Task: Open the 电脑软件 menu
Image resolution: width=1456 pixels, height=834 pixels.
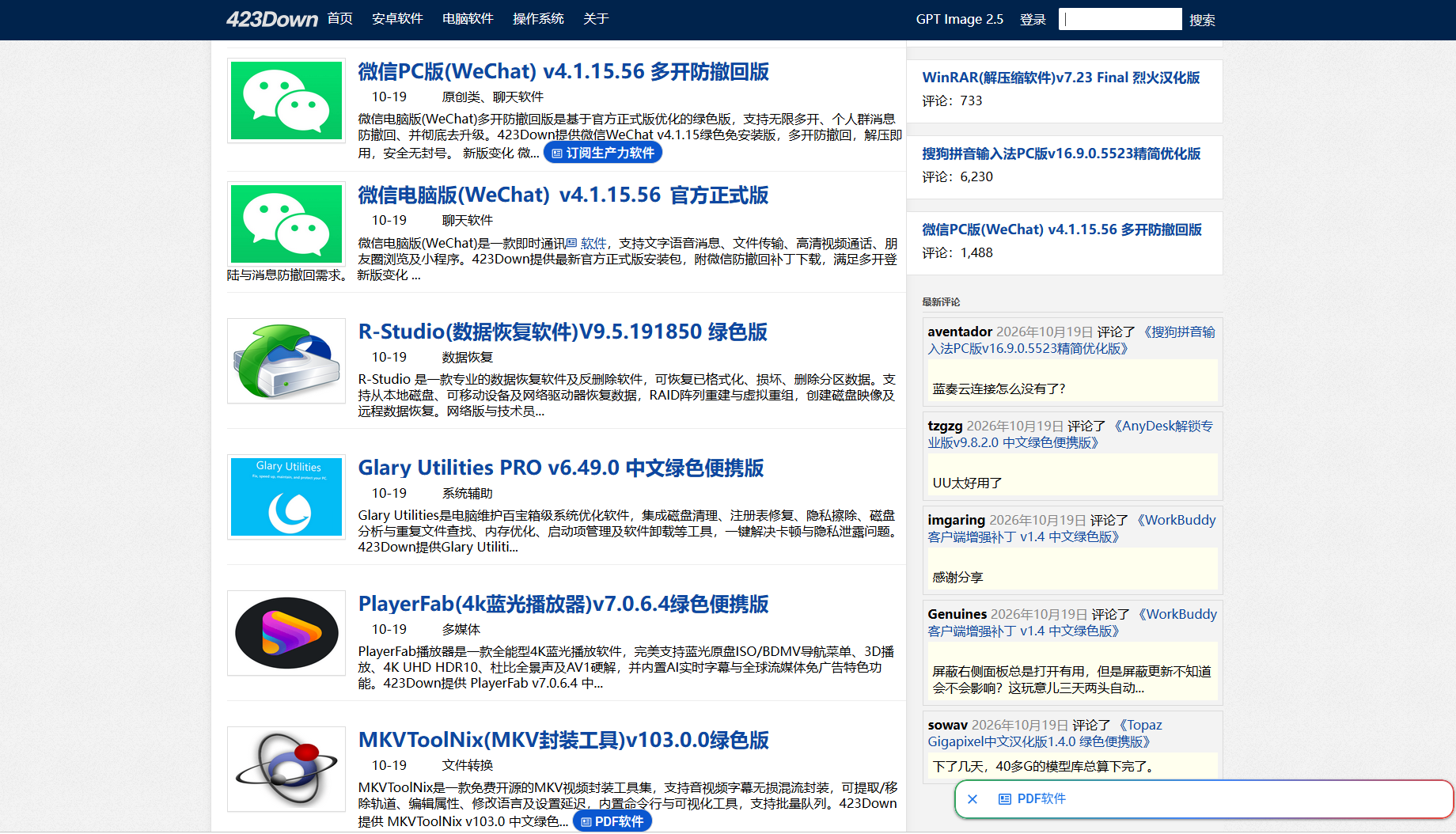Action: (x=468, y=19)
